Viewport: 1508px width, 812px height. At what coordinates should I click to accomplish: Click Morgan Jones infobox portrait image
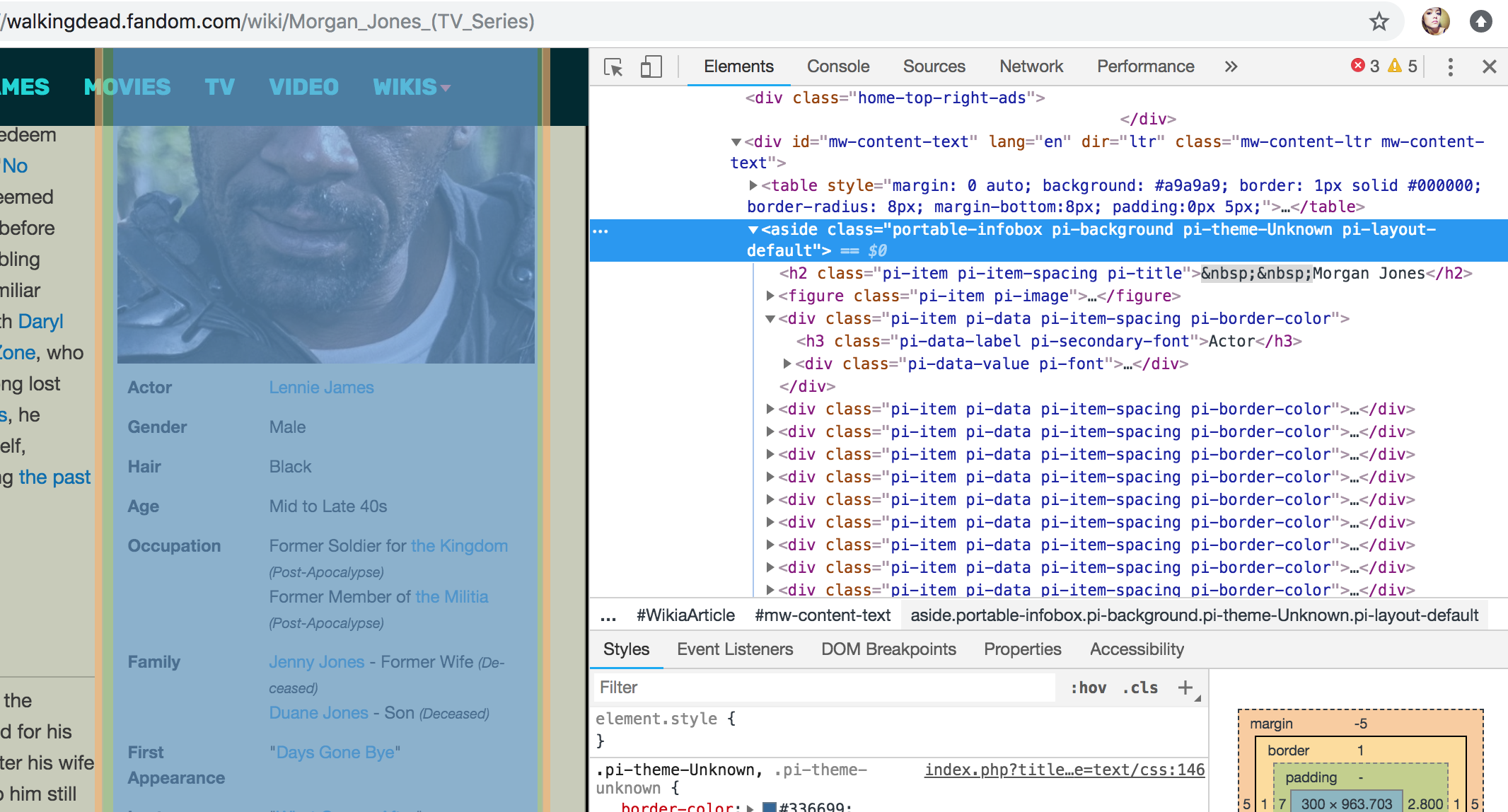point(326,245)
